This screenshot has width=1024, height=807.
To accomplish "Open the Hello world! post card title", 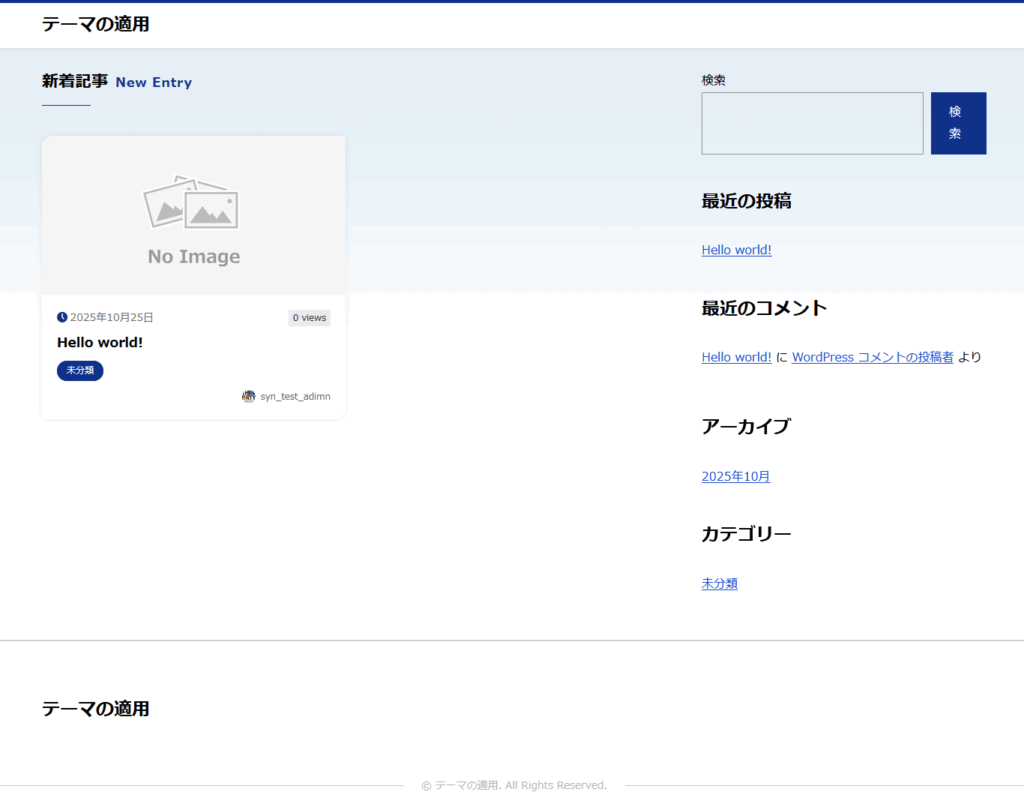I will (100, 342).
